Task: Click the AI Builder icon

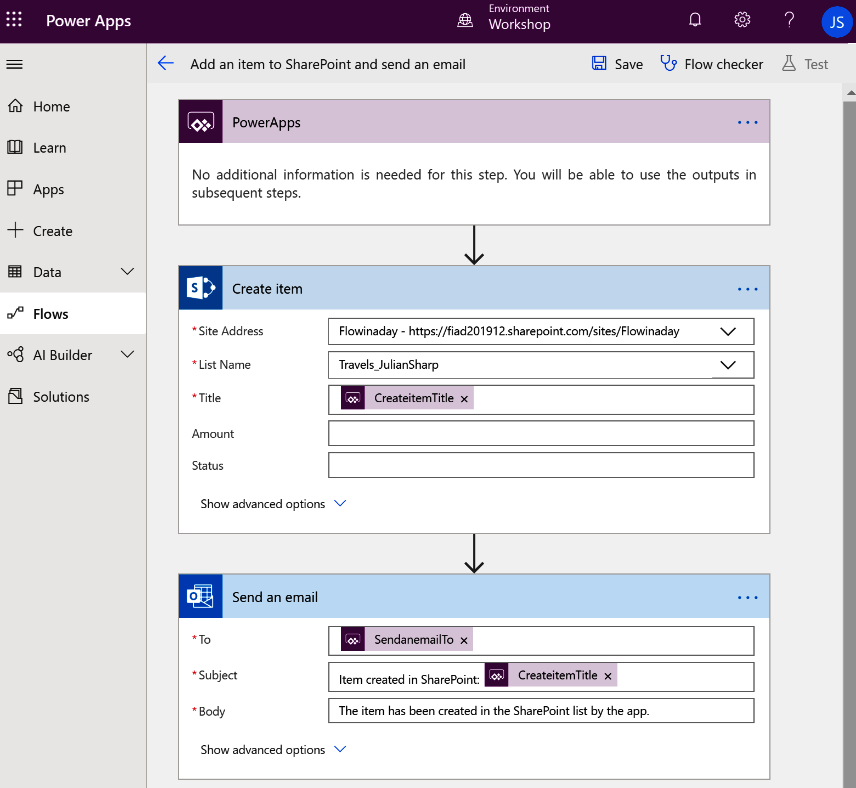Action: [15, 354]
